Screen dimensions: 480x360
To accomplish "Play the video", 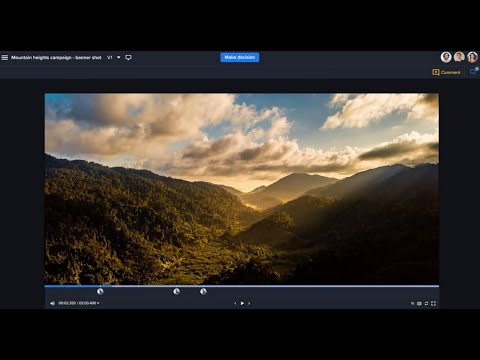I will tap(242, 303).
